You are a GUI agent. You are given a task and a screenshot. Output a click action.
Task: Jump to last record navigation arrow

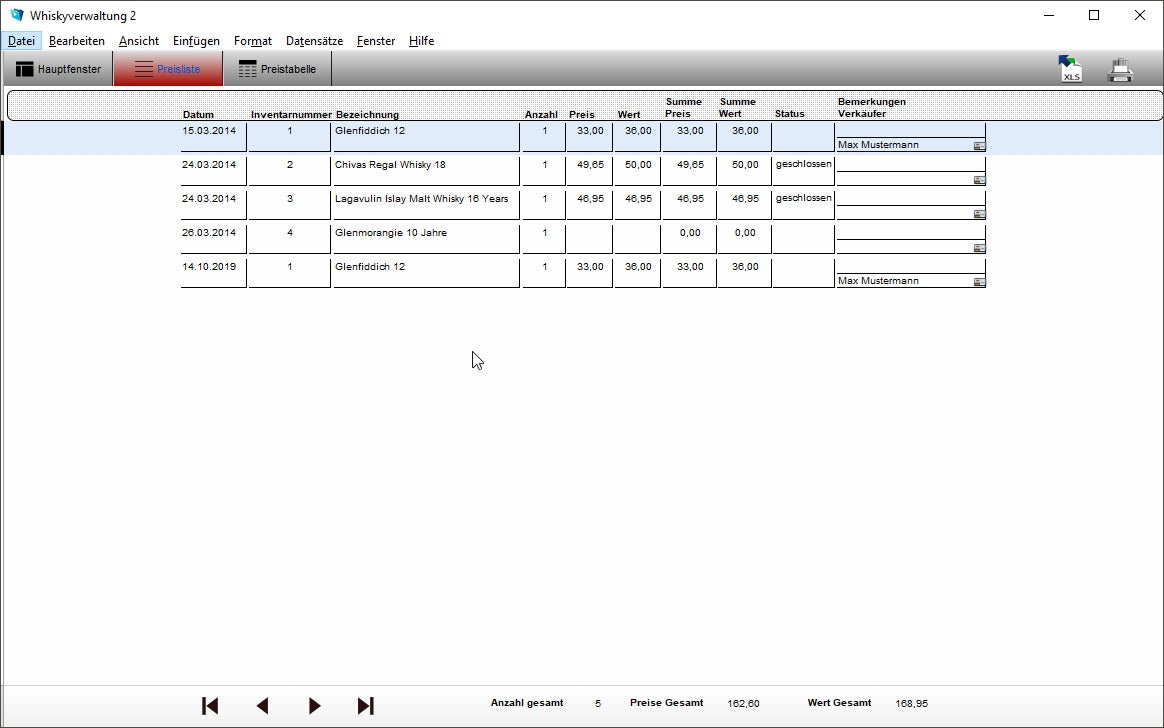[366, 706]
